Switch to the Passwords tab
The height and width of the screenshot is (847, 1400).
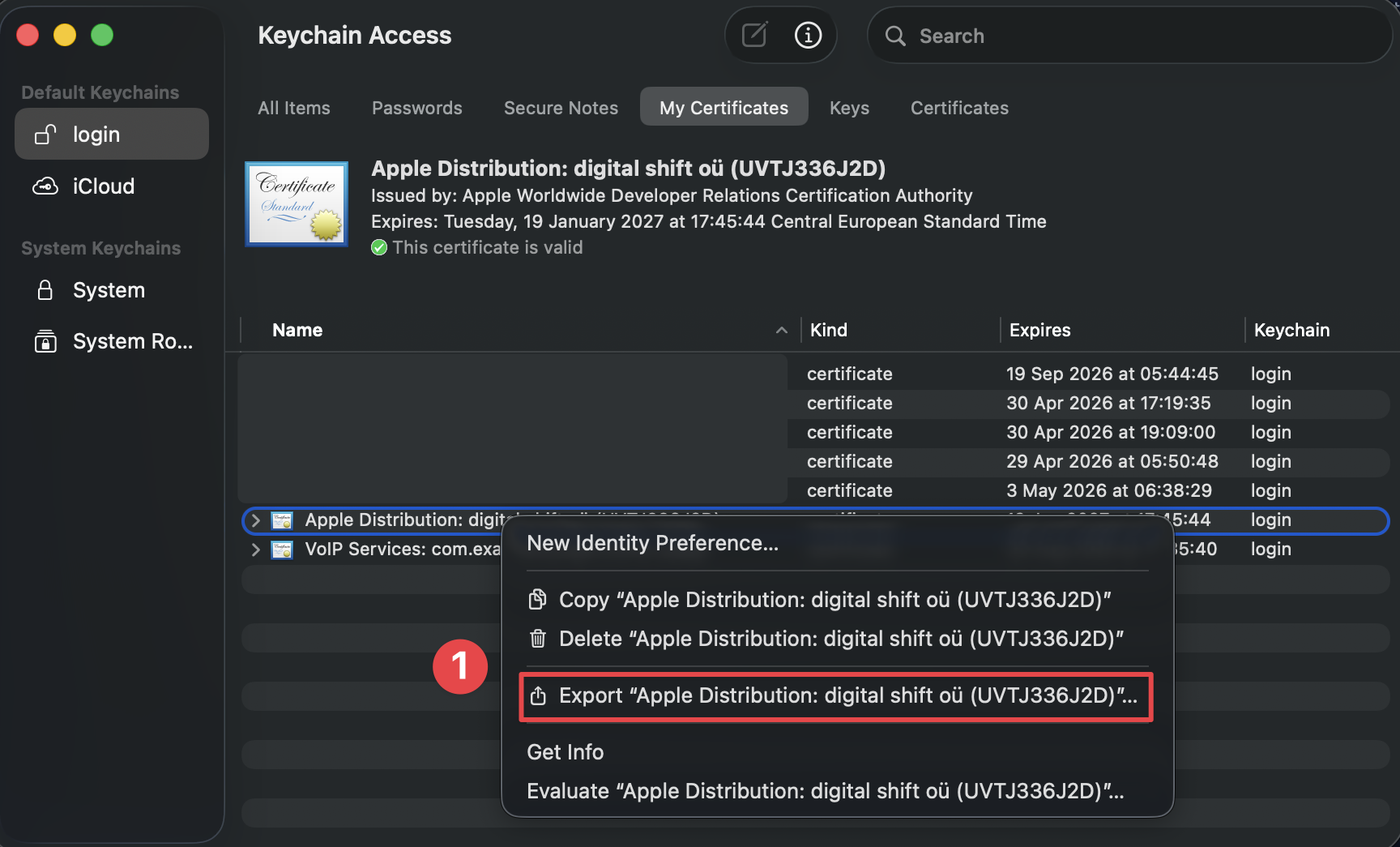(x=416, y=108)
